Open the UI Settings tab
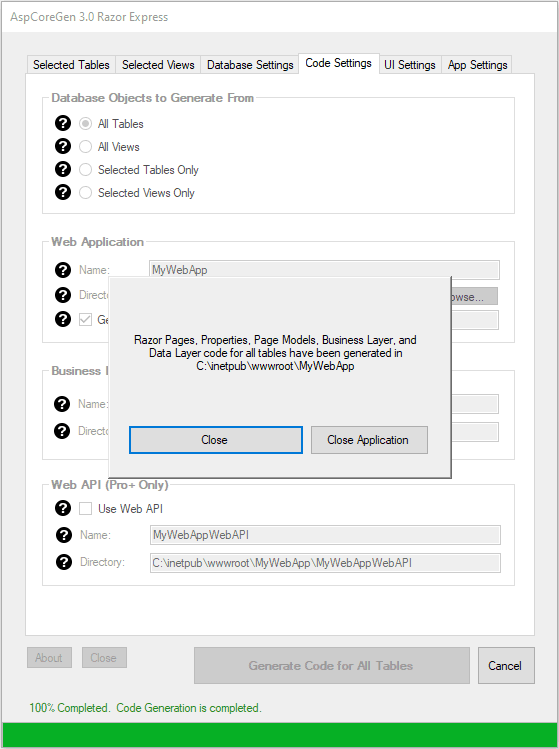Viewport: 559px width, 749px height. coord(410,64)
